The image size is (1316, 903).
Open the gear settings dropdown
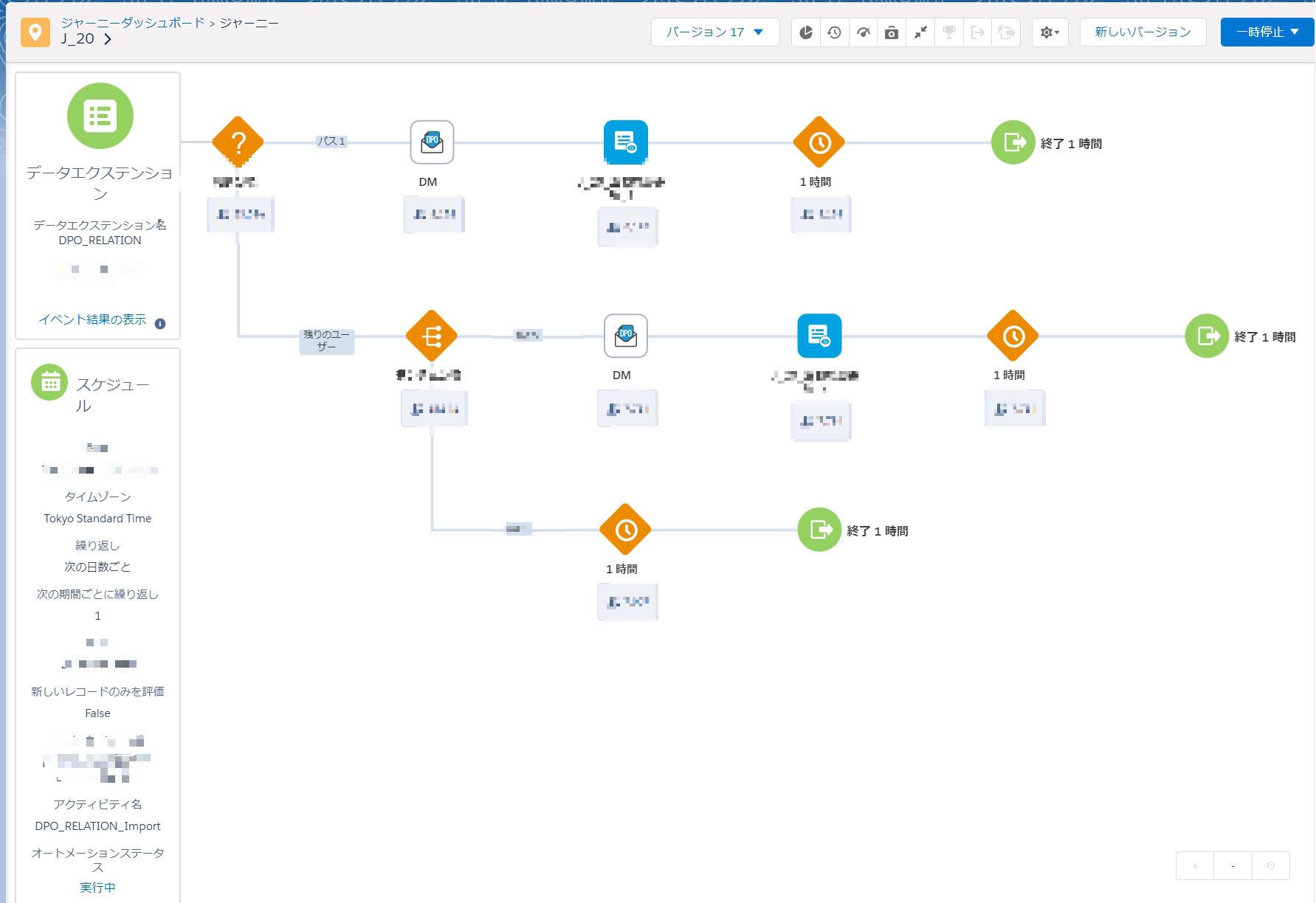click(x=1049, y=32)
